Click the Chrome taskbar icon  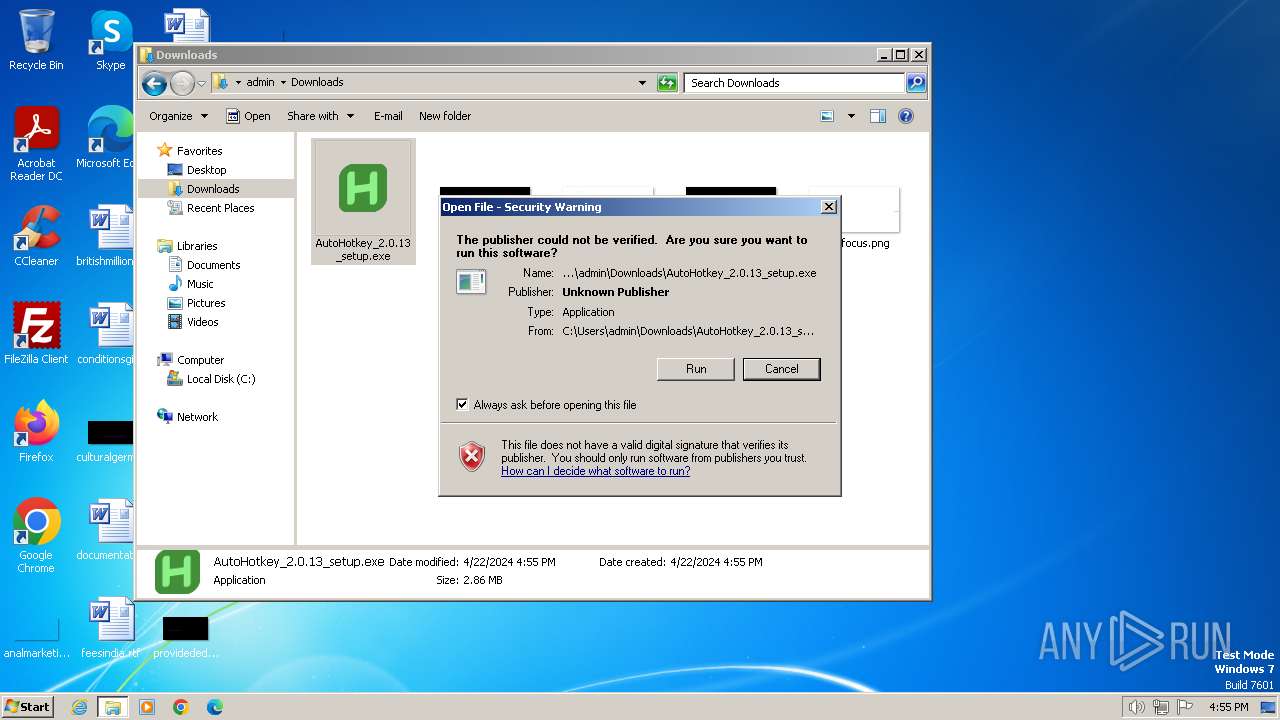click(181, 707)
